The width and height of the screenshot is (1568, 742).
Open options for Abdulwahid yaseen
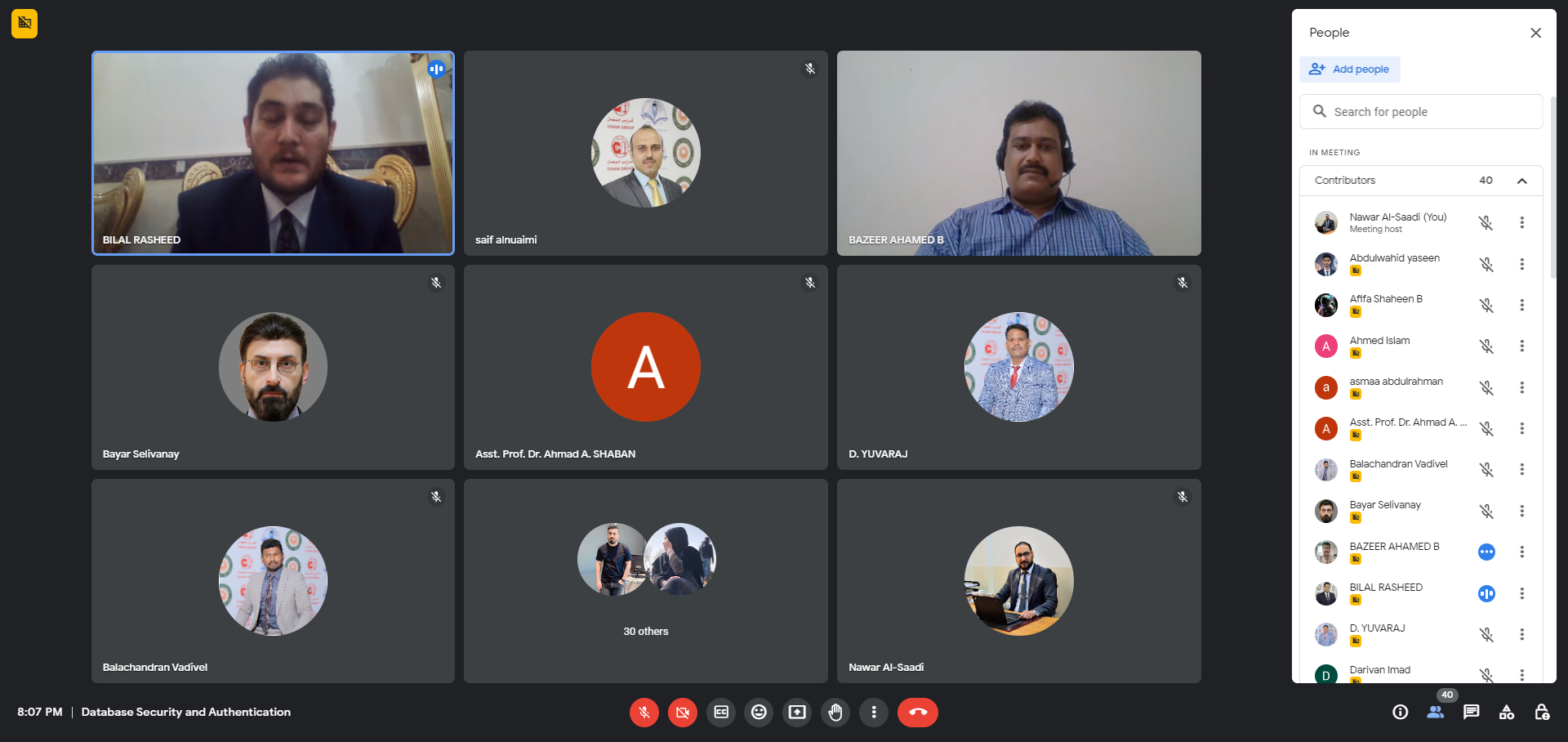click(x=1521, y=264)
